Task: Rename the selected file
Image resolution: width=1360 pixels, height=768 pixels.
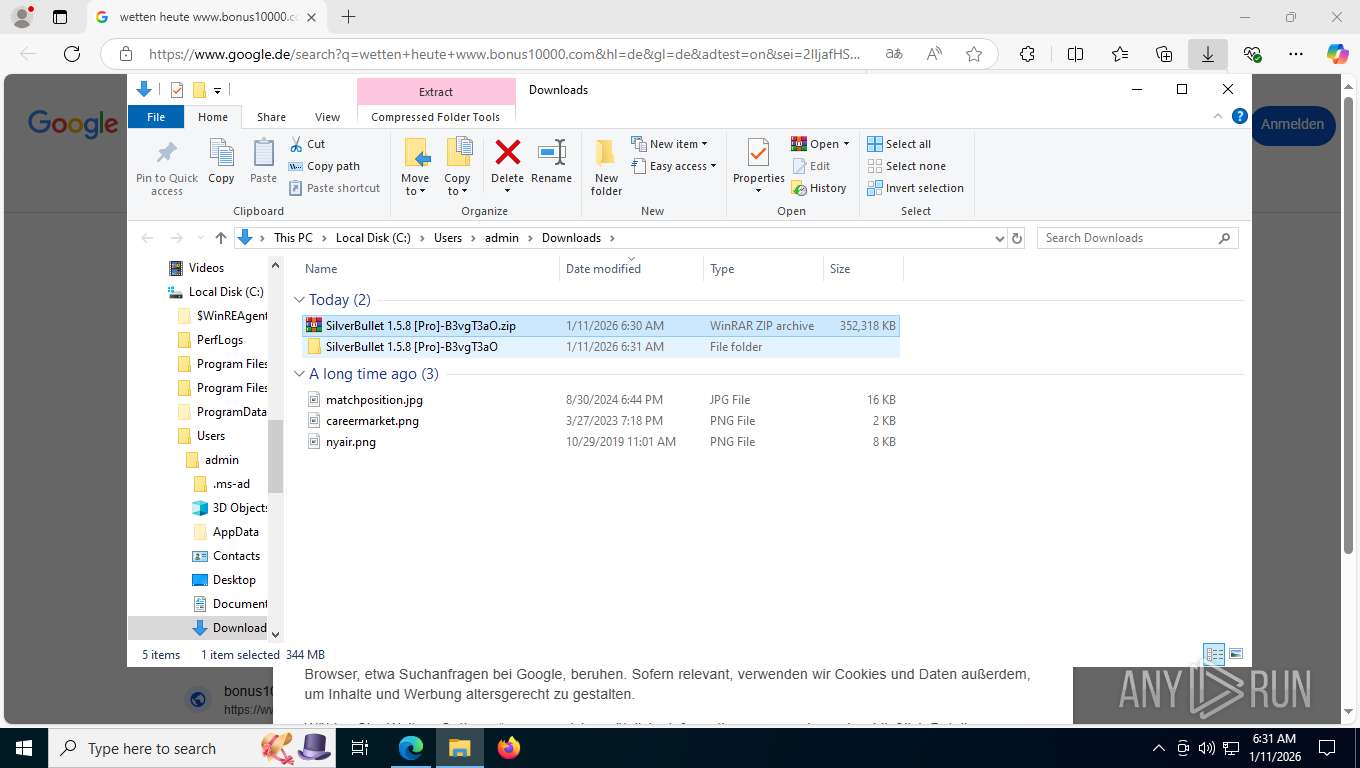Action: click(x=551, y=162)
